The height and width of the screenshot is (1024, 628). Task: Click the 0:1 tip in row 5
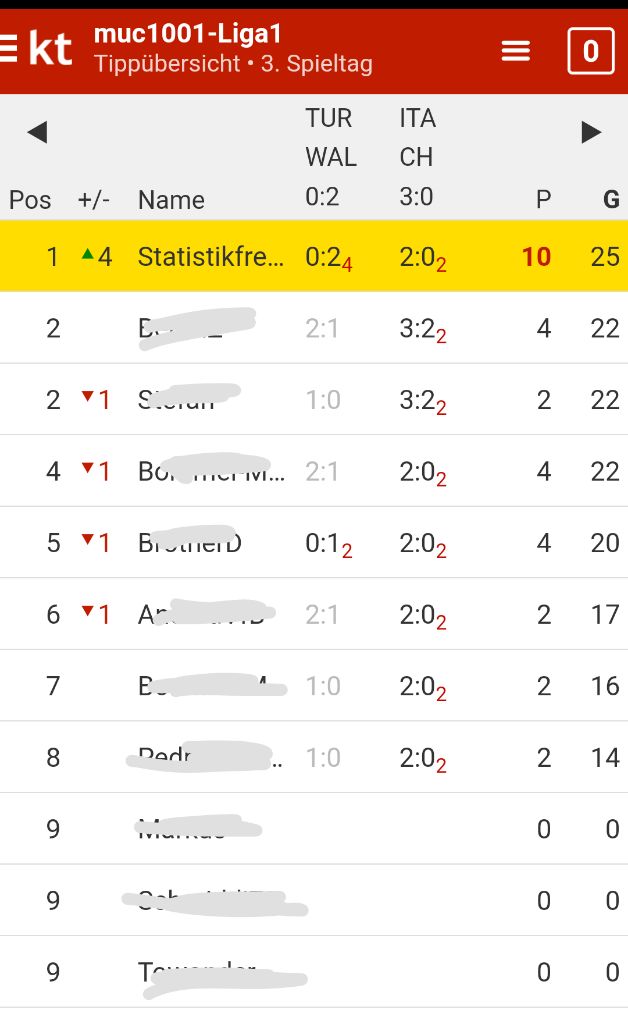[323, 543]
